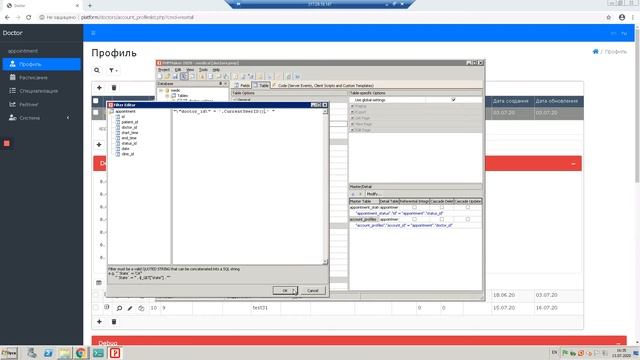The height and width of the screenshot is (360, 640).
Task: Click the home icon in breadcrumb
Action: click(x=596, y=51)
